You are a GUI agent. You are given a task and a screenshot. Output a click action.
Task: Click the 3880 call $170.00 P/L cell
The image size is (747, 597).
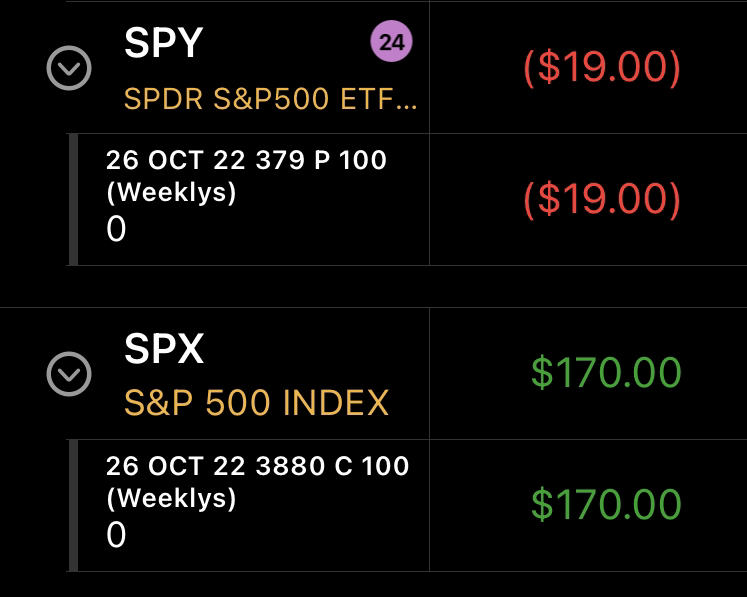606,504
